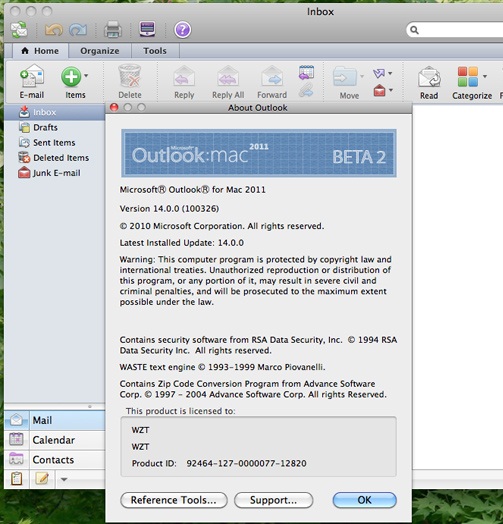
Task: Click the Attachment paperclip icon
Action: tap(306, 90)
